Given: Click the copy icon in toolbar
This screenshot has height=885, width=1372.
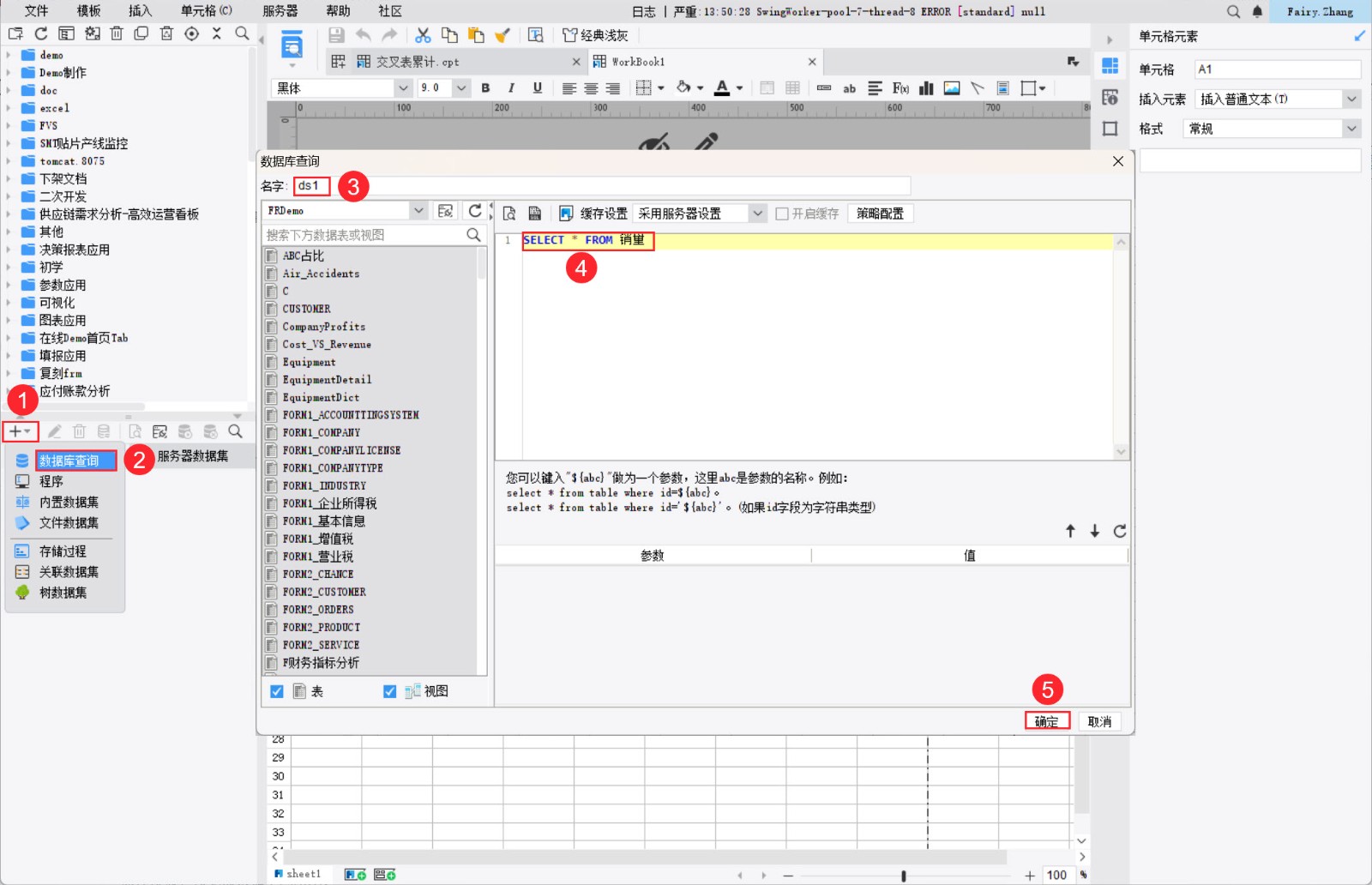Looking at the screenshot, I should pyautogui.click(x=449, y=35).
